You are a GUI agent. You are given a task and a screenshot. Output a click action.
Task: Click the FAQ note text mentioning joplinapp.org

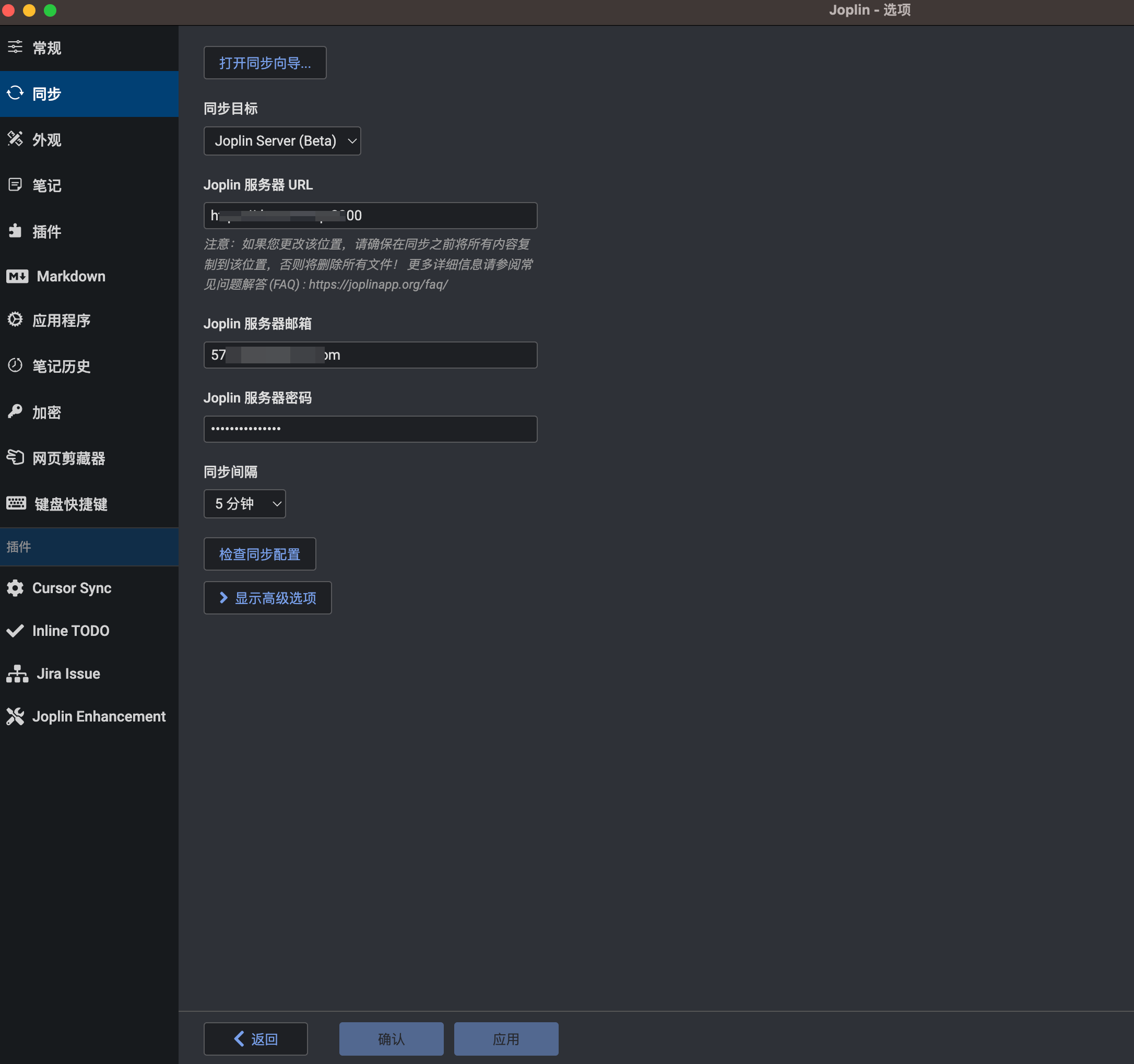click(369, 264)
